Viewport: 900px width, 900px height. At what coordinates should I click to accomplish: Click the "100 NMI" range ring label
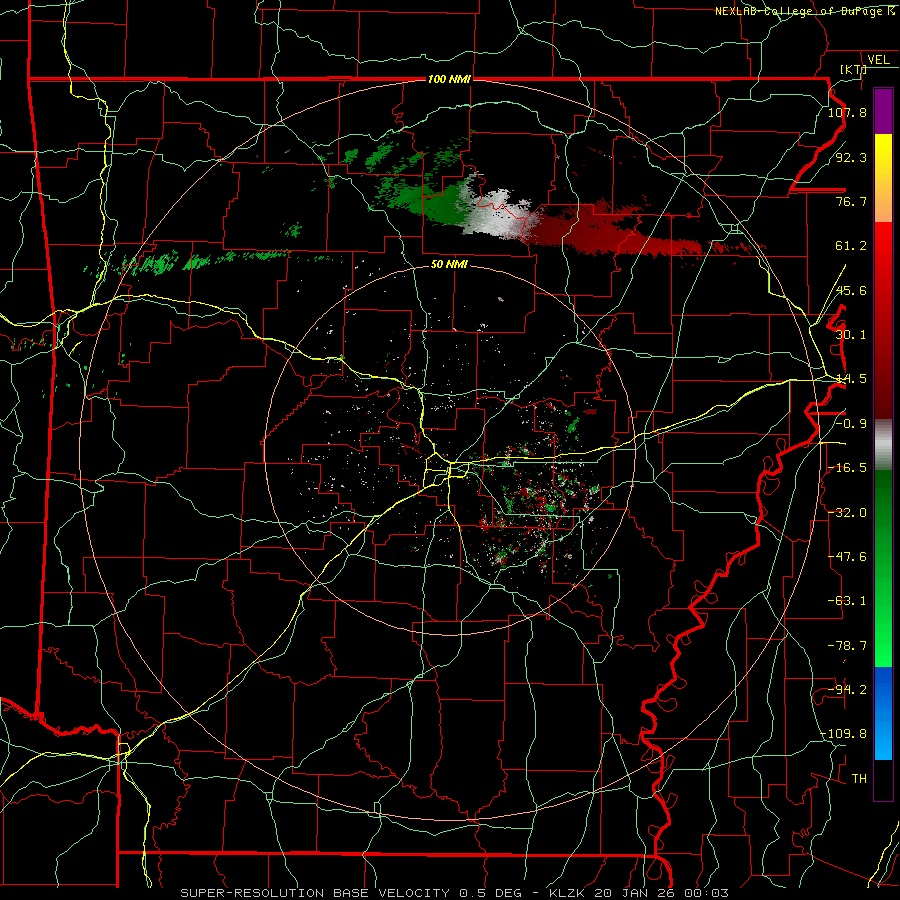click(x=449, y=79)
